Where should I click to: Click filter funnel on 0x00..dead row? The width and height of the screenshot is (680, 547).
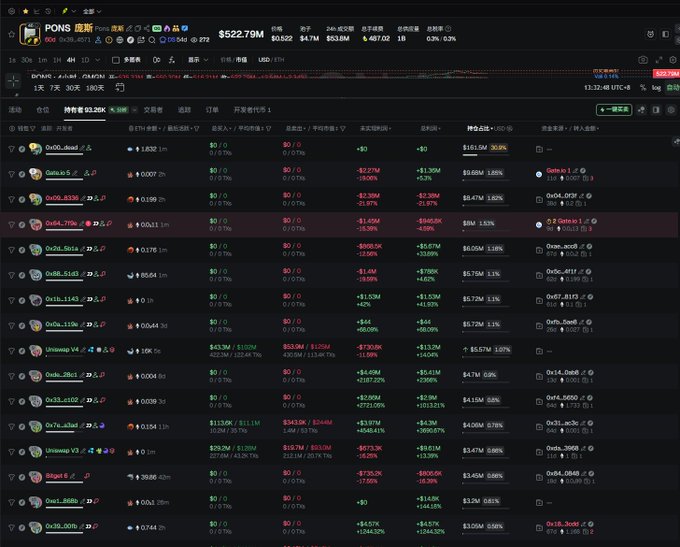point(11,149)
